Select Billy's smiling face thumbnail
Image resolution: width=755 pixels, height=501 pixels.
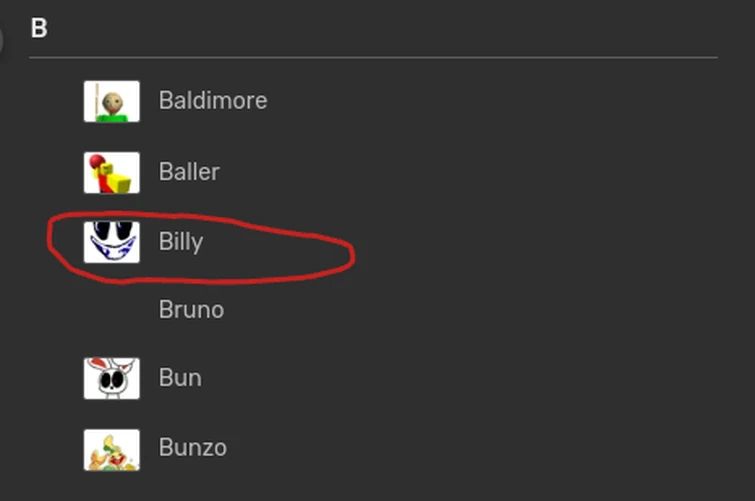pos(111,242)
